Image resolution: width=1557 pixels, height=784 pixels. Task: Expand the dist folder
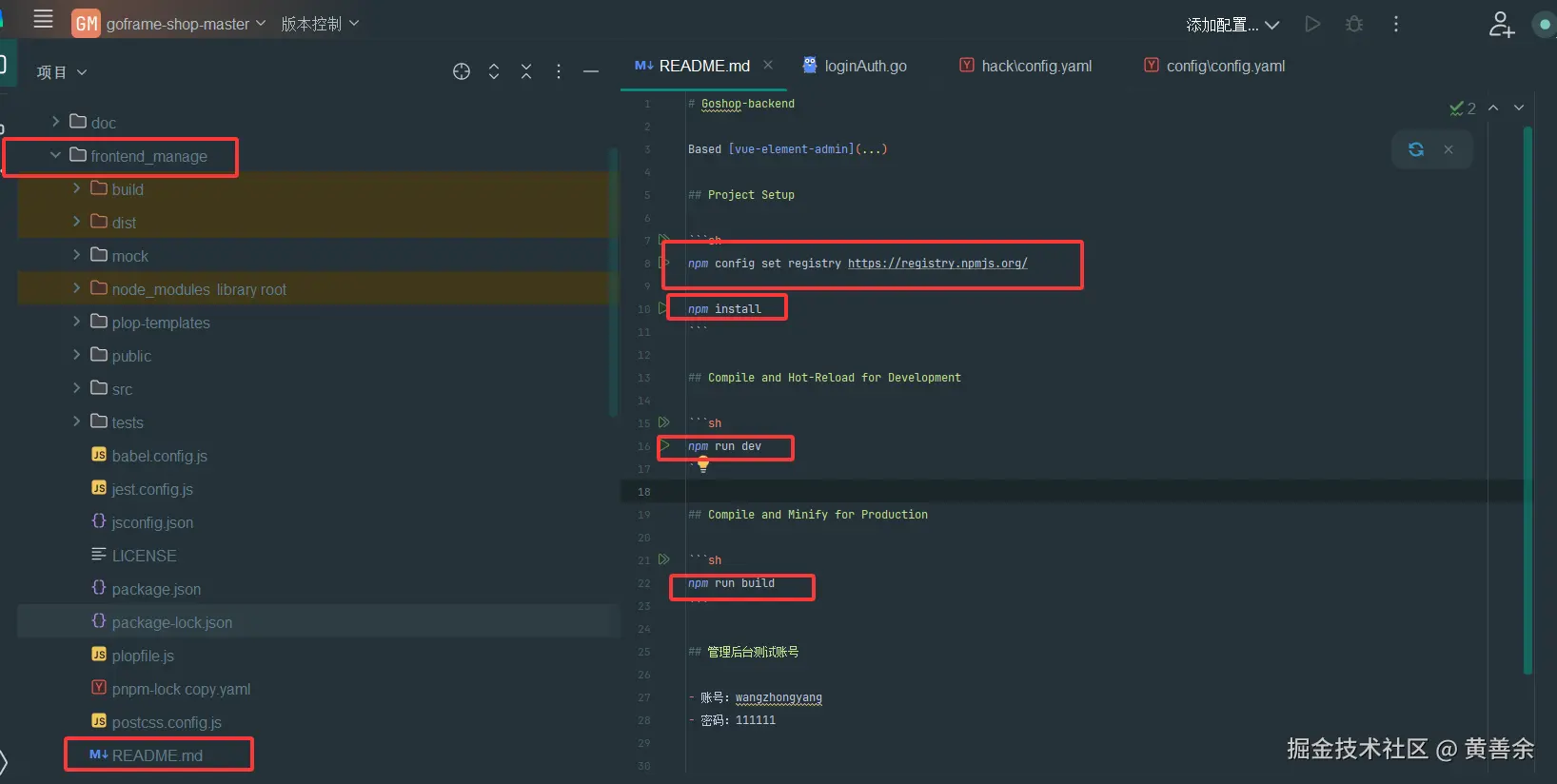coord(77,222)
